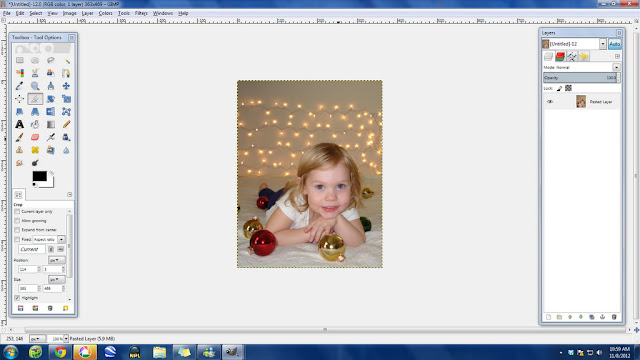Select the Flip tool
Viewport: 640px width, 360px height.
click(x=51, y=111)
